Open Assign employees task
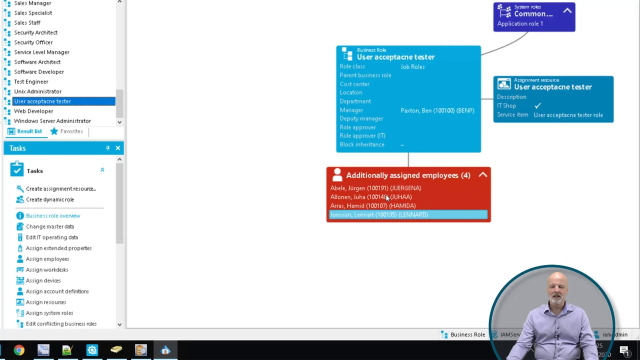Screen dimensions: 640x360 pos(47,259)
